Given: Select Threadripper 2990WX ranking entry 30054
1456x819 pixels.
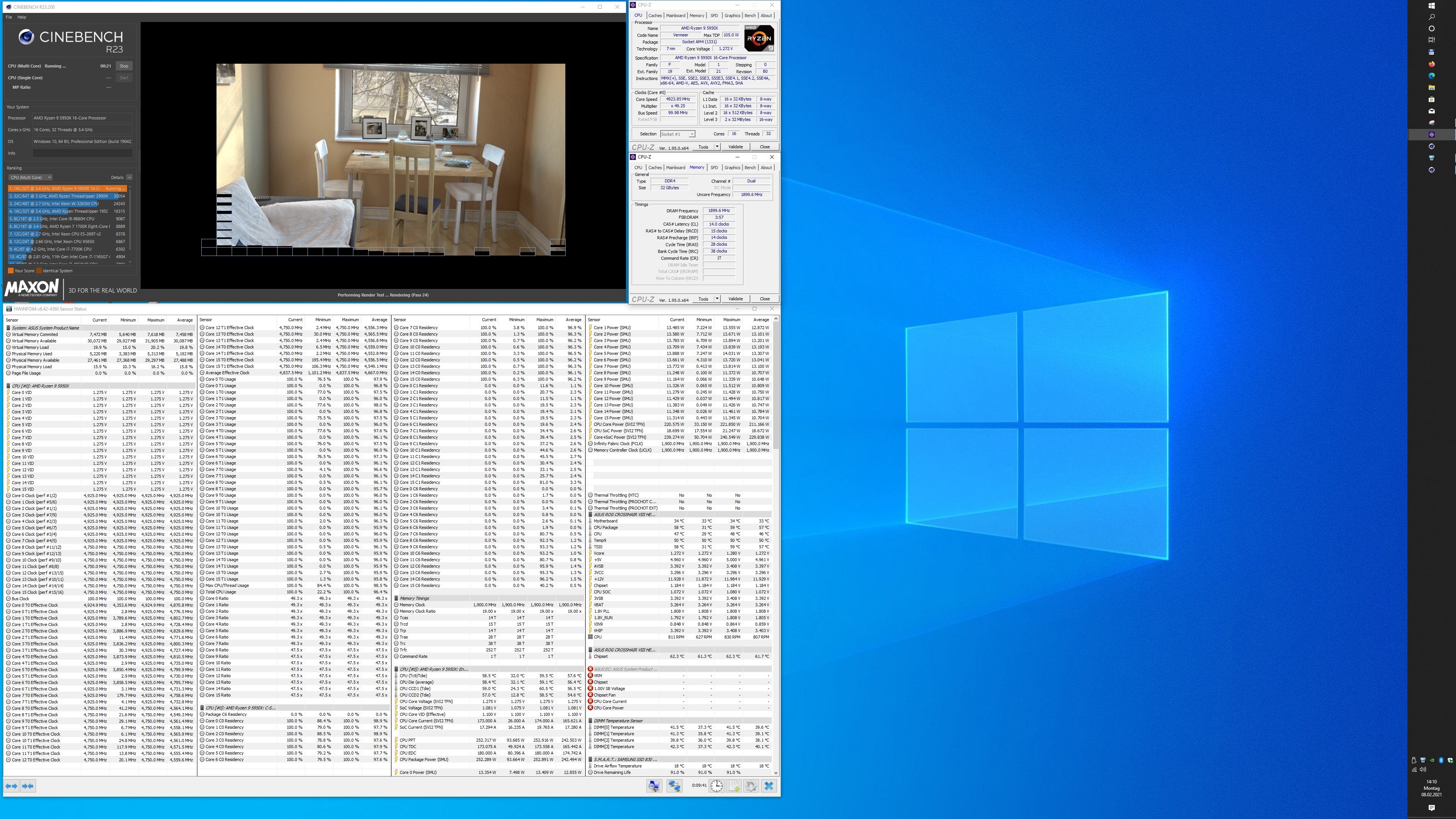Looking at the screenshot, I should 67,196.
